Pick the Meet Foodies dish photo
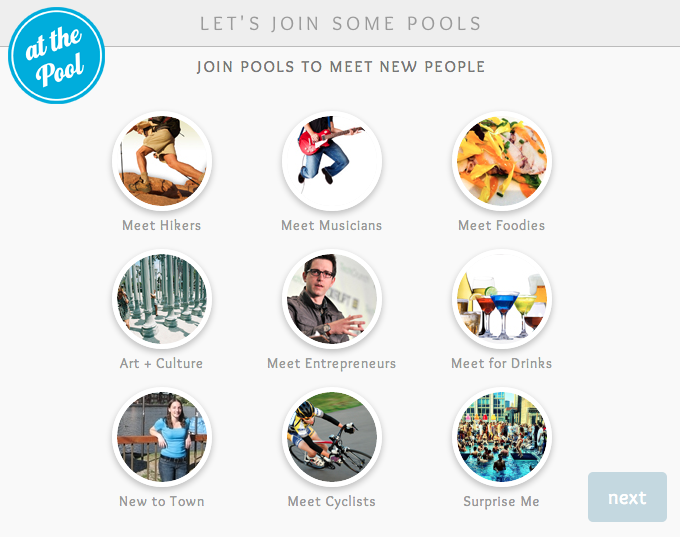 point(502,161)
